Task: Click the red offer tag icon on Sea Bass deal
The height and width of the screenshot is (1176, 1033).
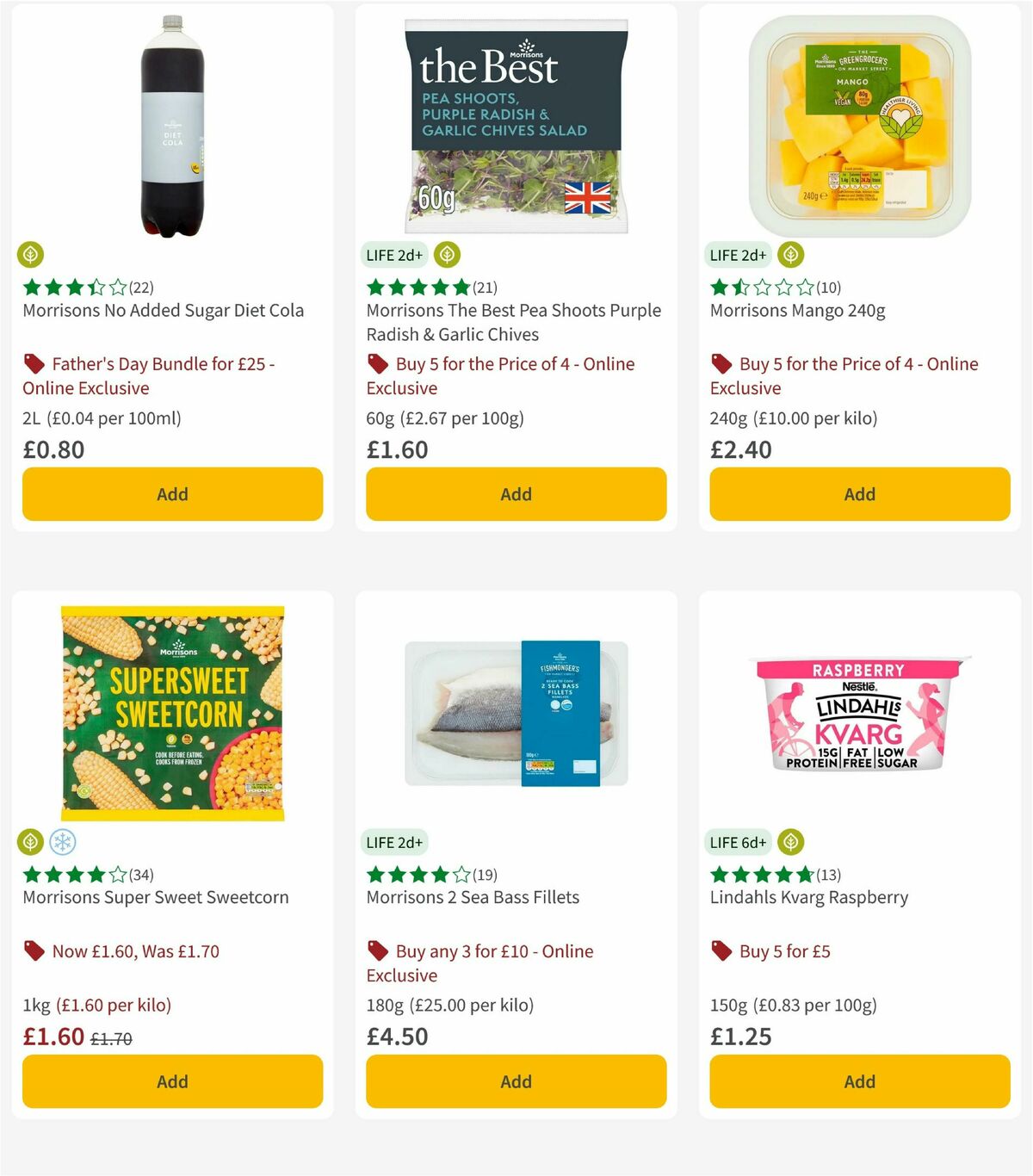Action: (x=377, y=950)
